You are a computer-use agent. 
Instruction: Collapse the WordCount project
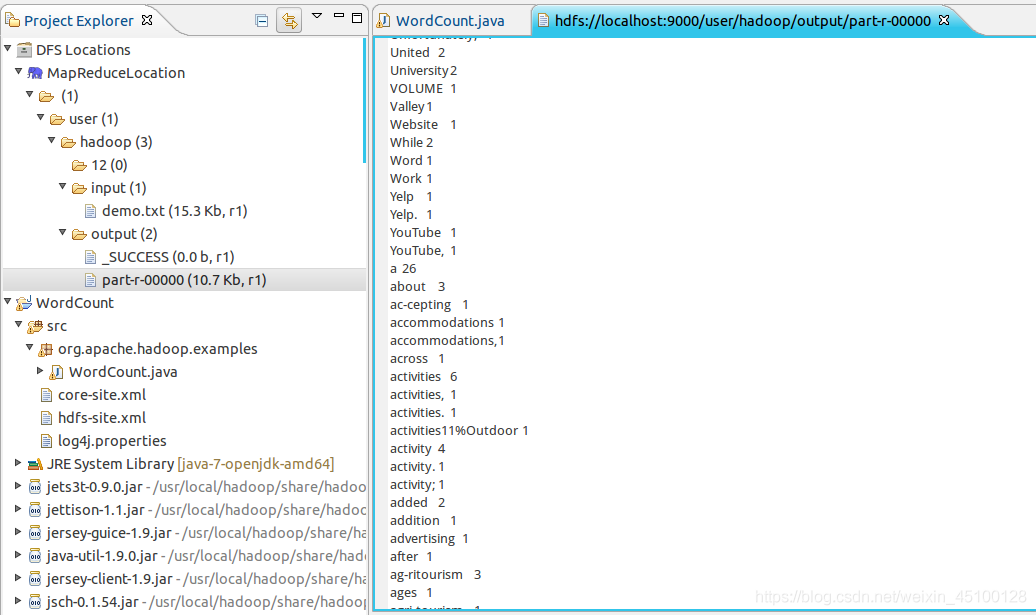[x=8, y=301]
